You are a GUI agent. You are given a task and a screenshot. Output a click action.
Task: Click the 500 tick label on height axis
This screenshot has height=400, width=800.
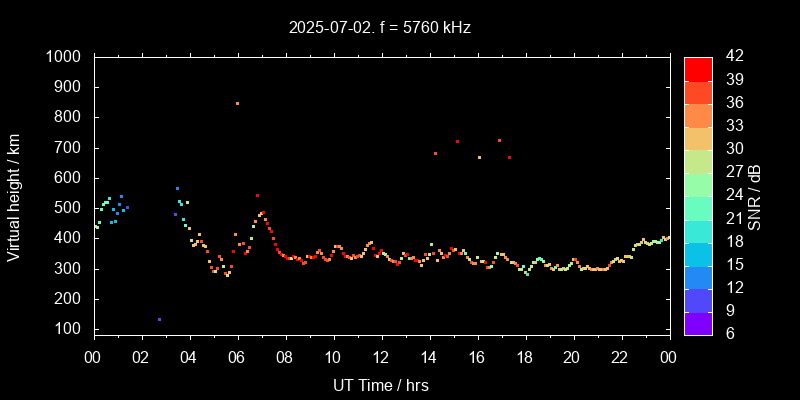click(70, 208)
